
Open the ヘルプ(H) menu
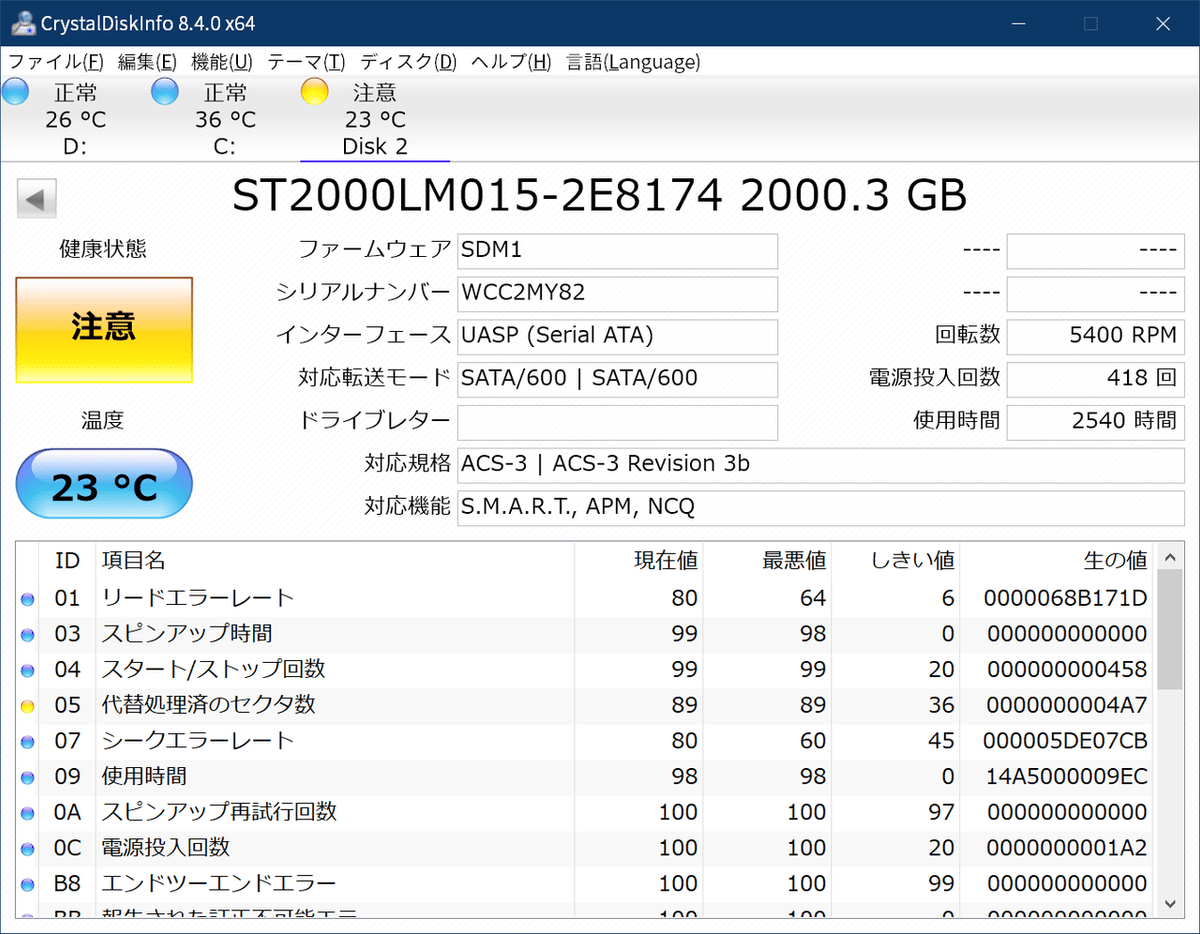coord(510,62)
